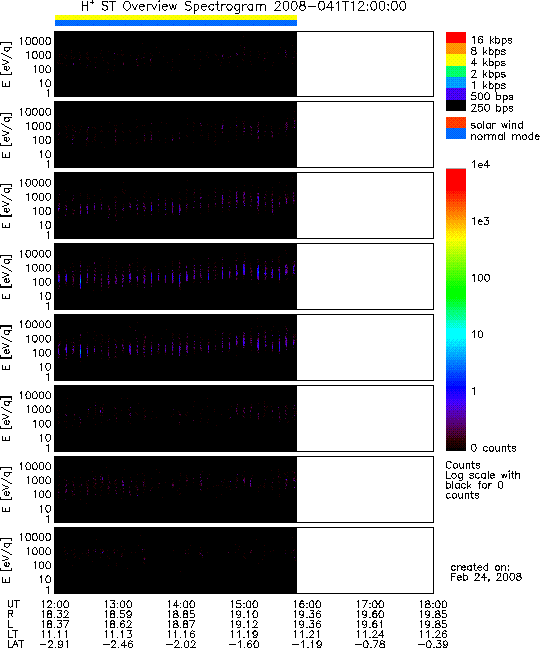Click the 16:00 UT axis label

(307, 605)
